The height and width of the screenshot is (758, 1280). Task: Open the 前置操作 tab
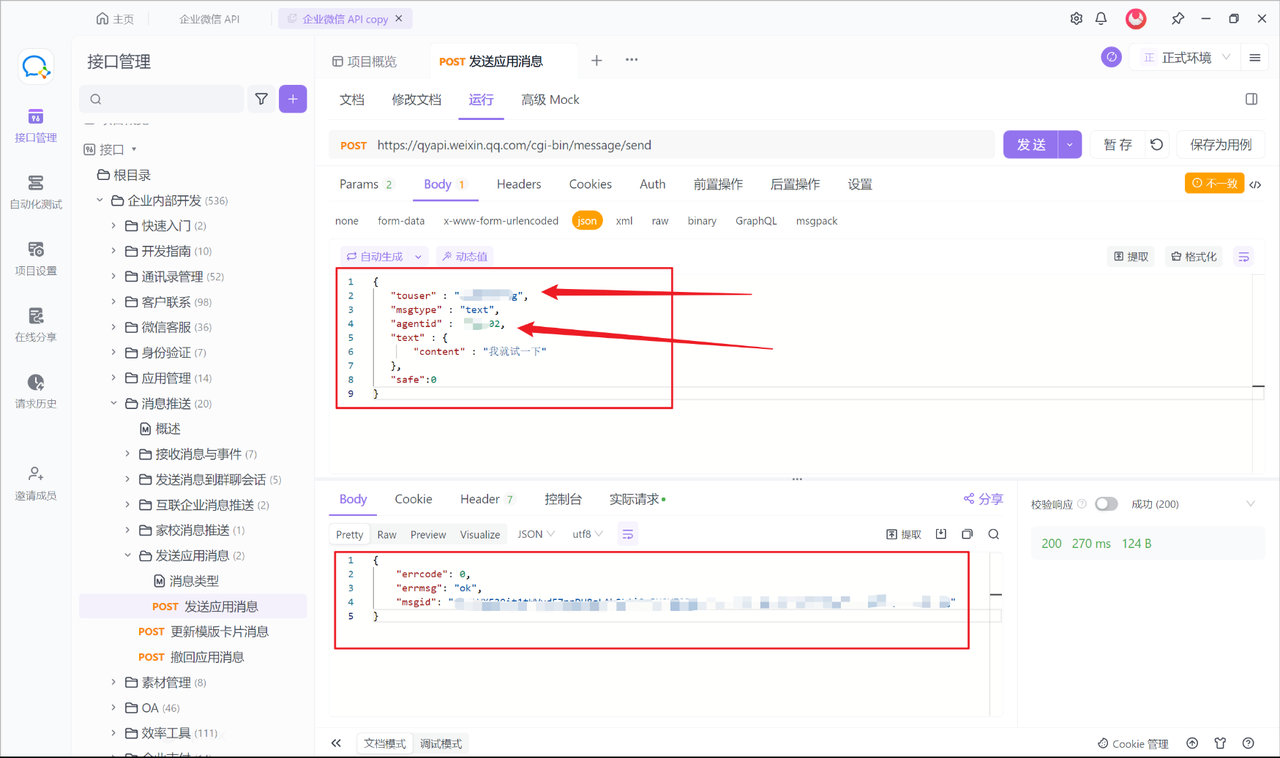(718, 184)
